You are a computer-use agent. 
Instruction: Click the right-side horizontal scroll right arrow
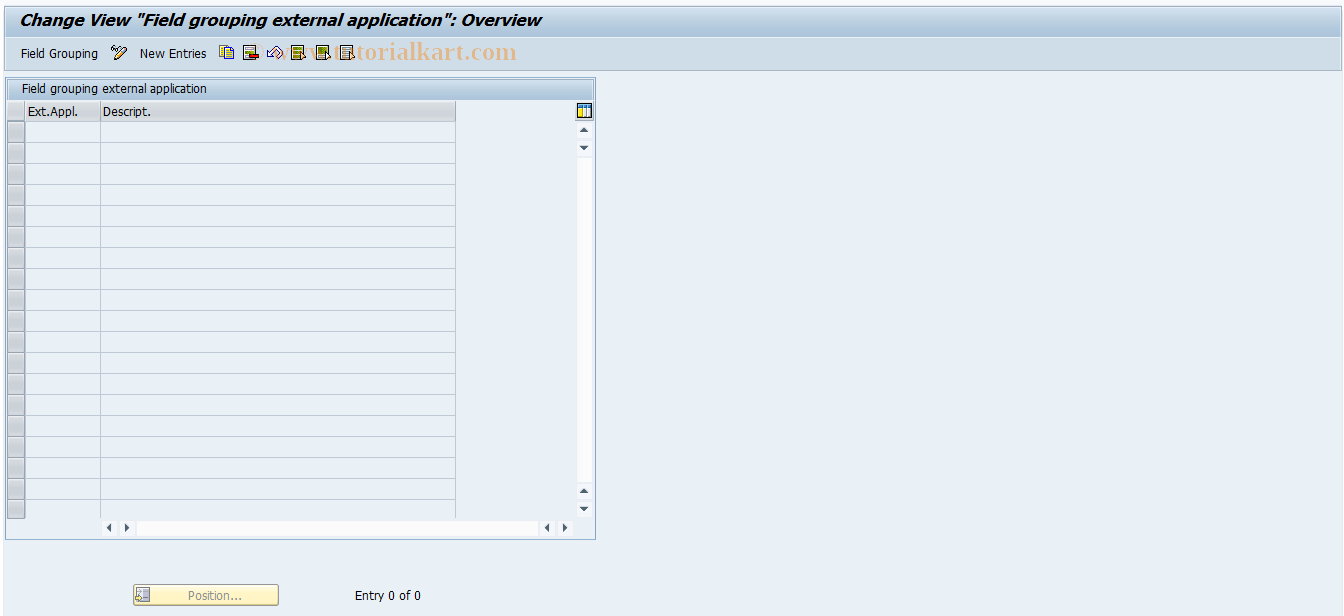[564, 527]
